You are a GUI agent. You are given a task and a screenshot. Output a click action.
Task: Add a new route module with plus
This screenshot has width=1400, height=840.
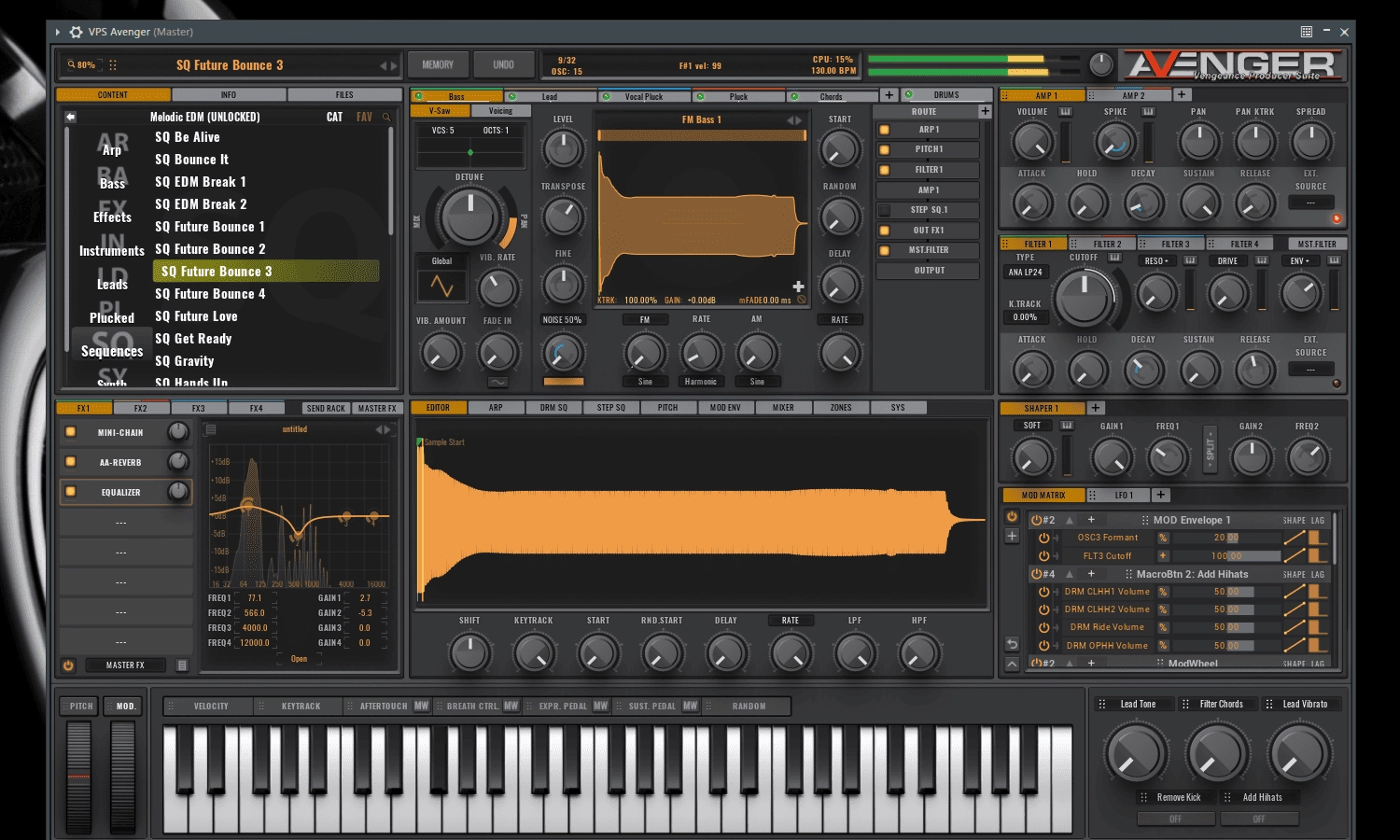click(x=985, y=111)
